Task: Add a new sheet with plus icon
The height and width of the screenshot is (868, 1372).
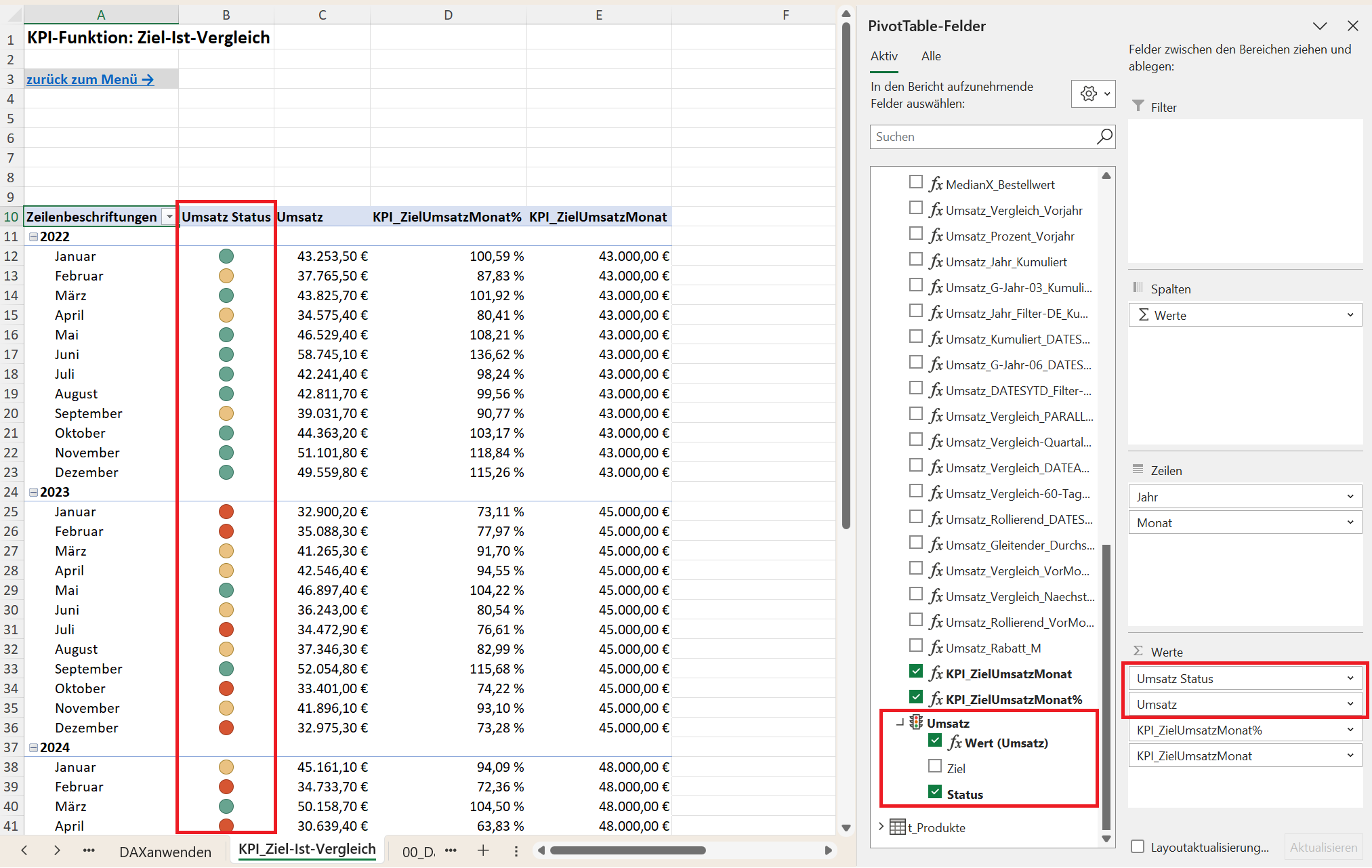Action: point(483,850)
